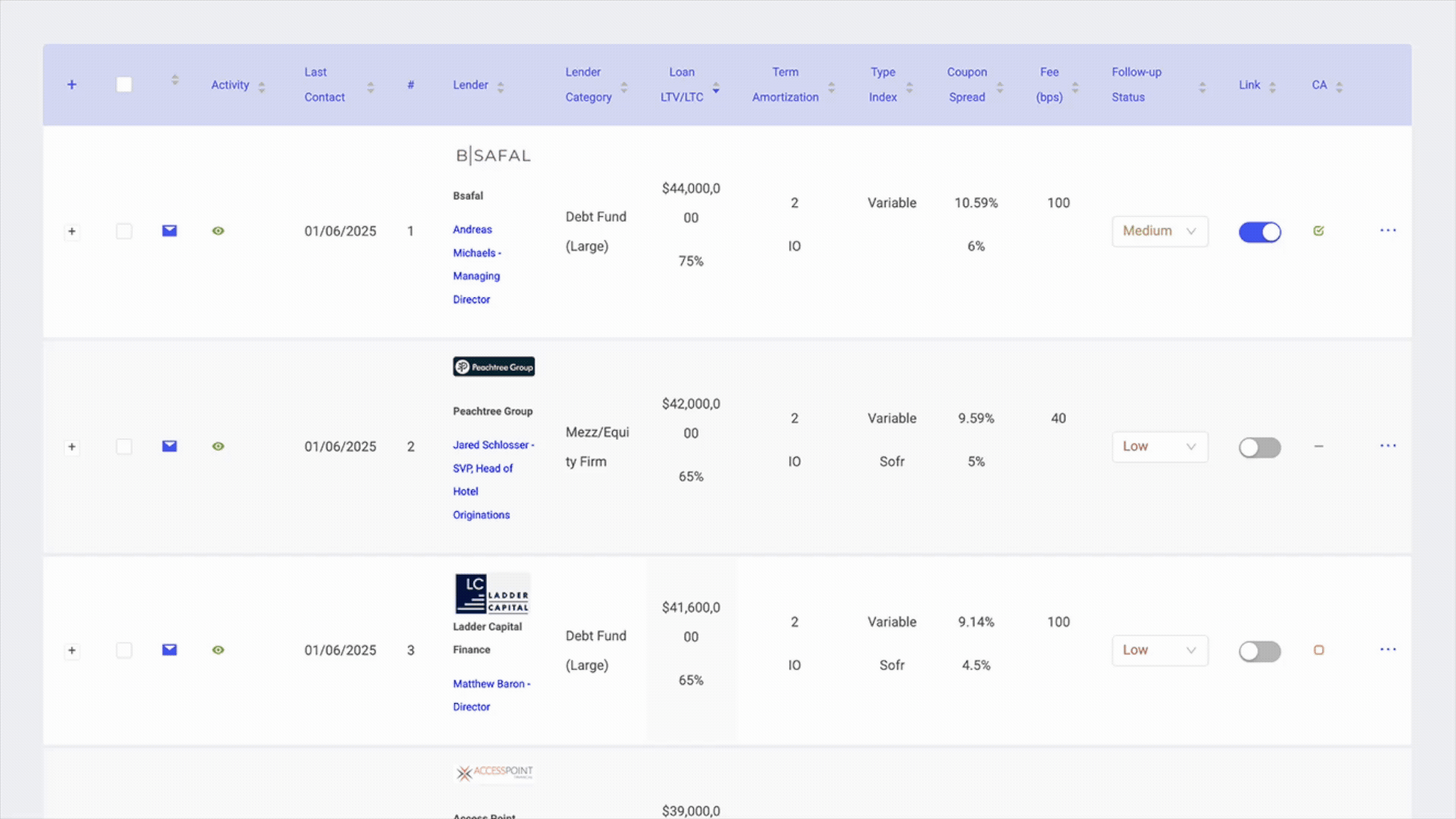1456x819 pixels.
Task: Click envelope icon in Ladder Capital row
Action: tap(169, 650)
